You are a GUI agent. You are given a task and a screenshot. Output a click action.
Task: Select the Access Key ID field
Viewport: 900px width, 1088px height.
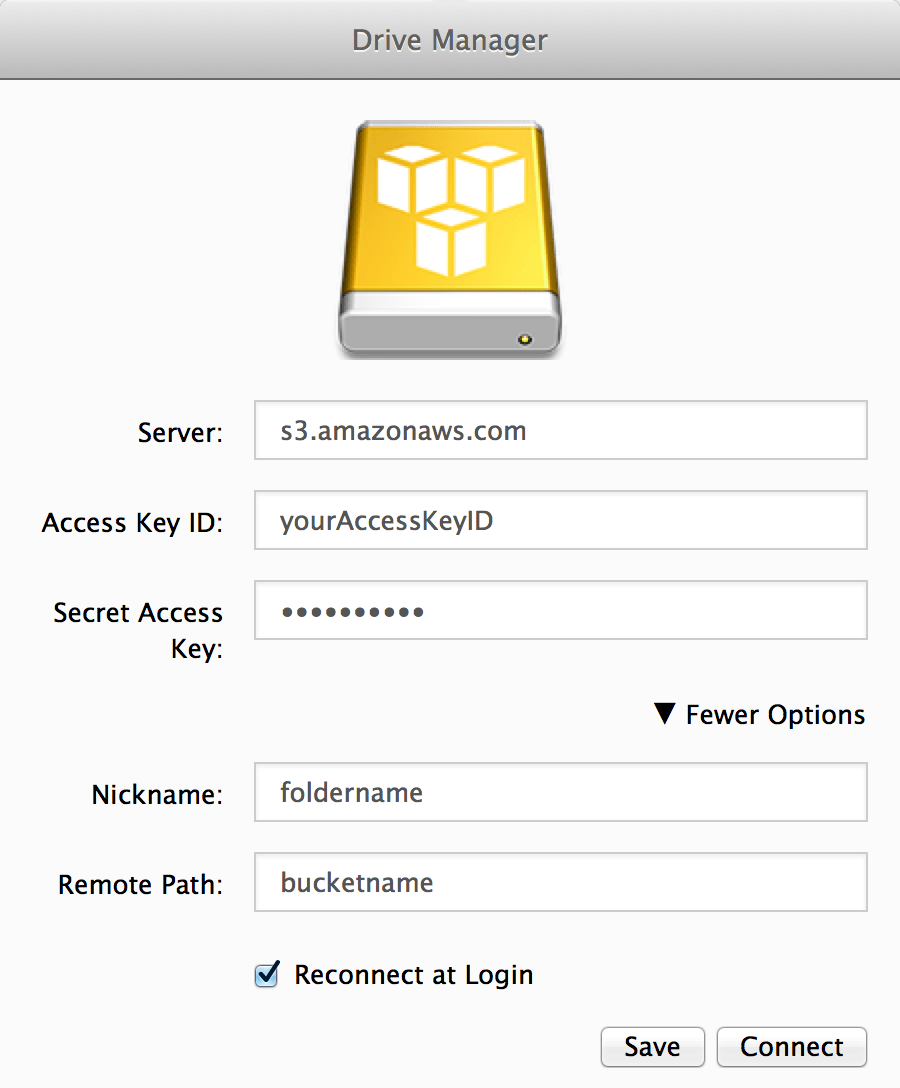pos(560,520)
